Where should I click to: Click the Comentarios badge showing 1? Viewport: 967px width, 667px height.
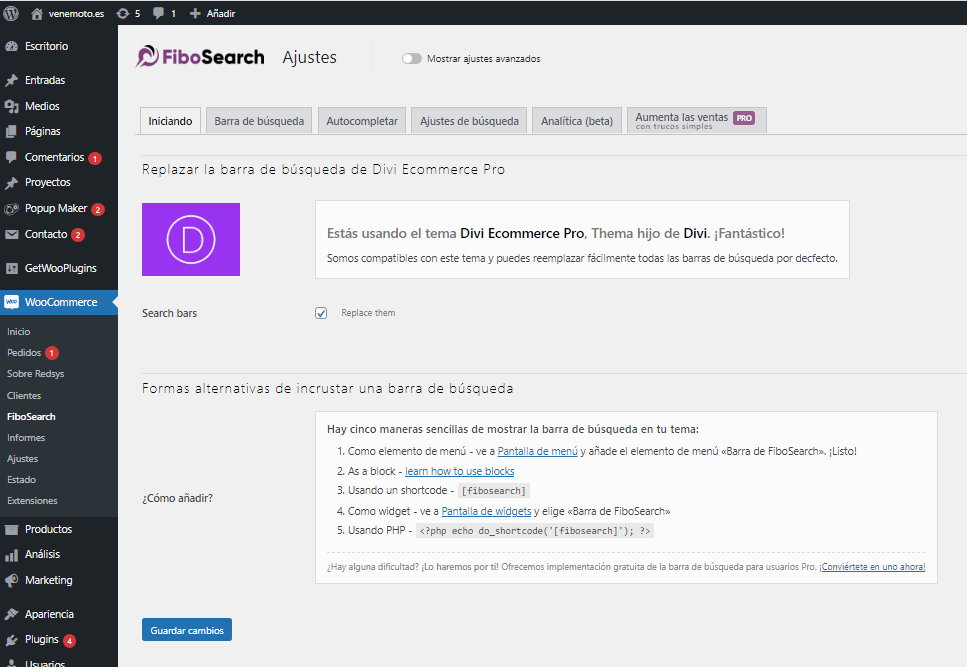(x=95, y=158)
